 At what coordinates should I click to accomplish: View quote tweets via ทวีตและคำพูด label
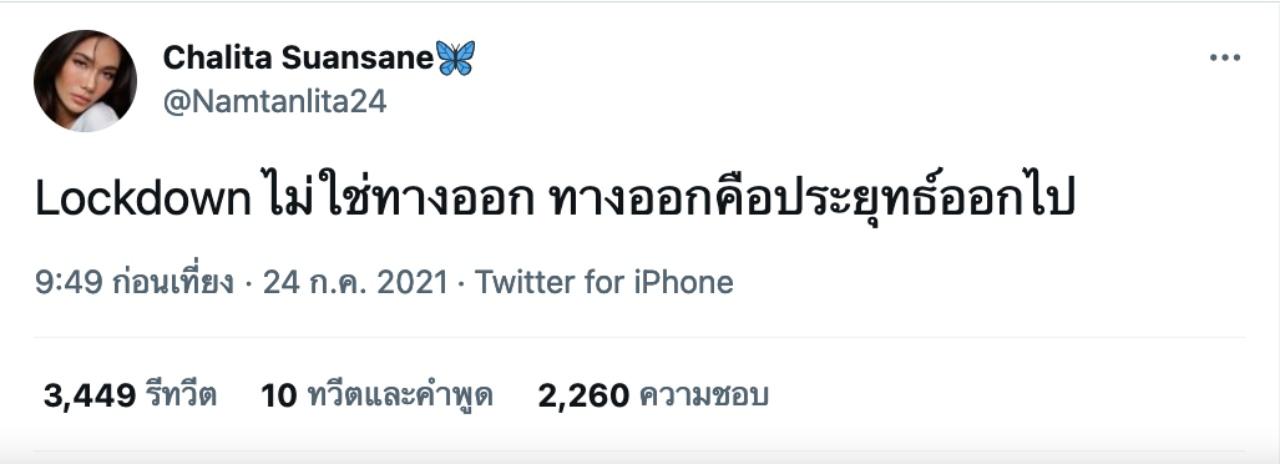(400, 396)
